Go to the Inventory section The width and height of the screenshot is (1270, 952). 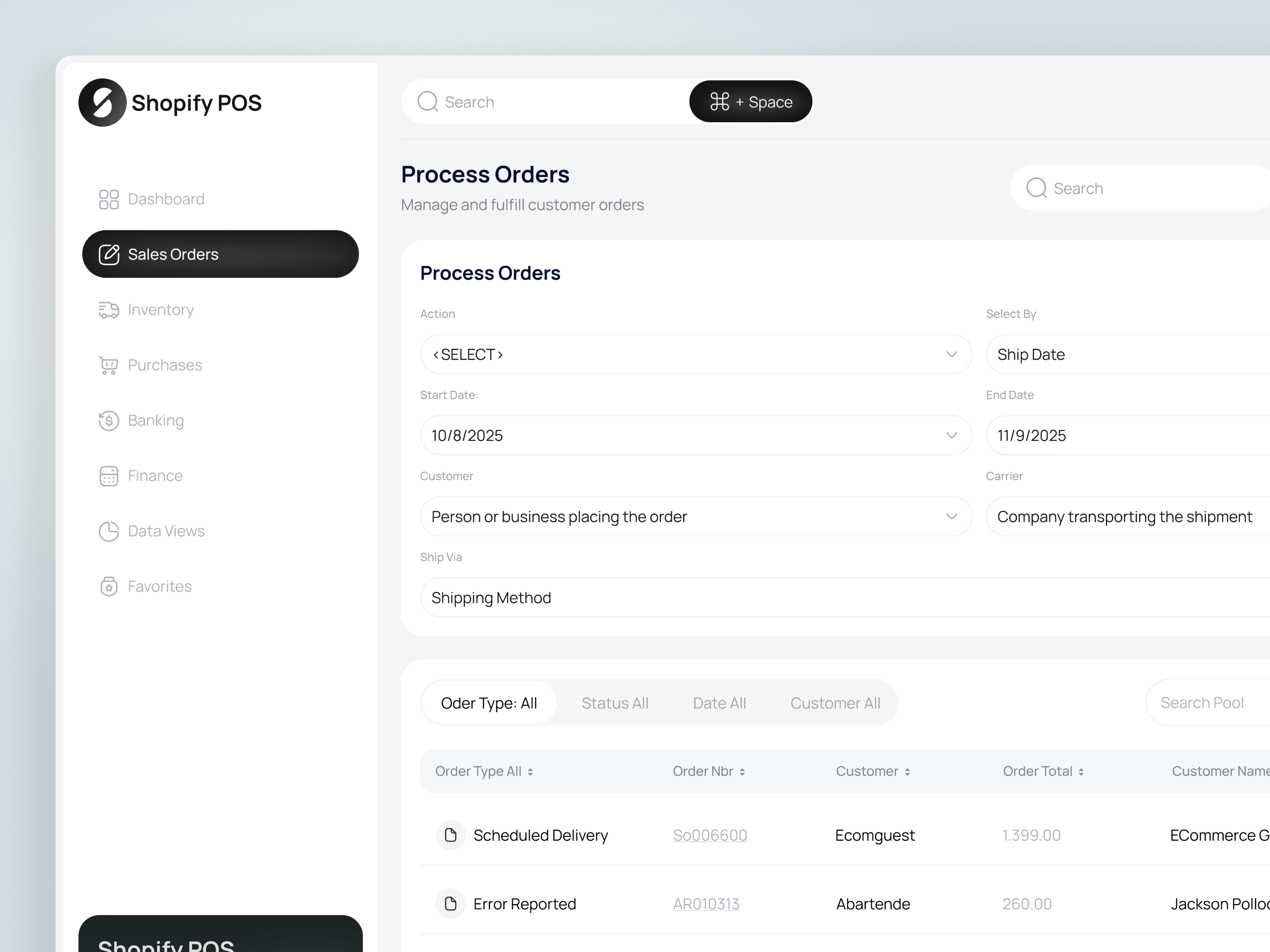(x=220, y=310)
